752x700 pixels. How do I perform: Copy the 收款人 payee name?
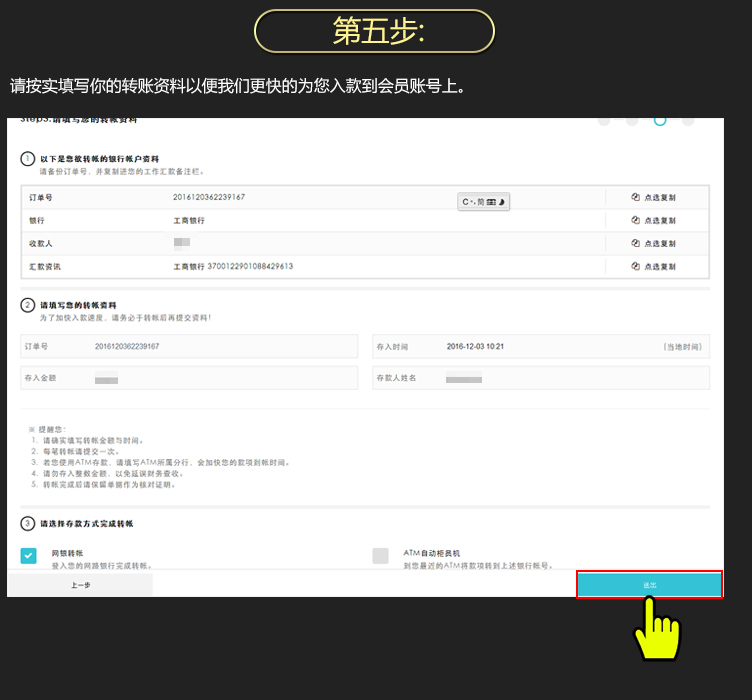click(x=654, y=243)
